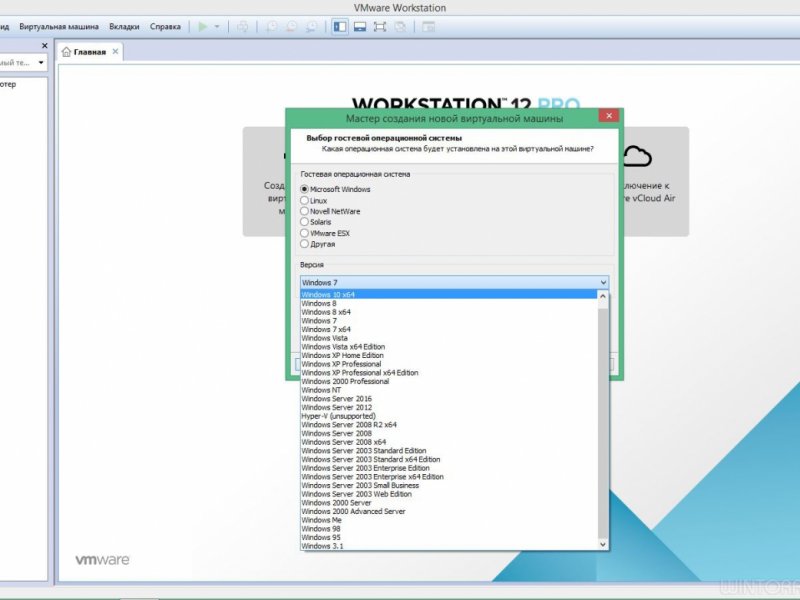800x600 pixels.
Task: Choose Windows Server 2016
Action: point(448,398)
